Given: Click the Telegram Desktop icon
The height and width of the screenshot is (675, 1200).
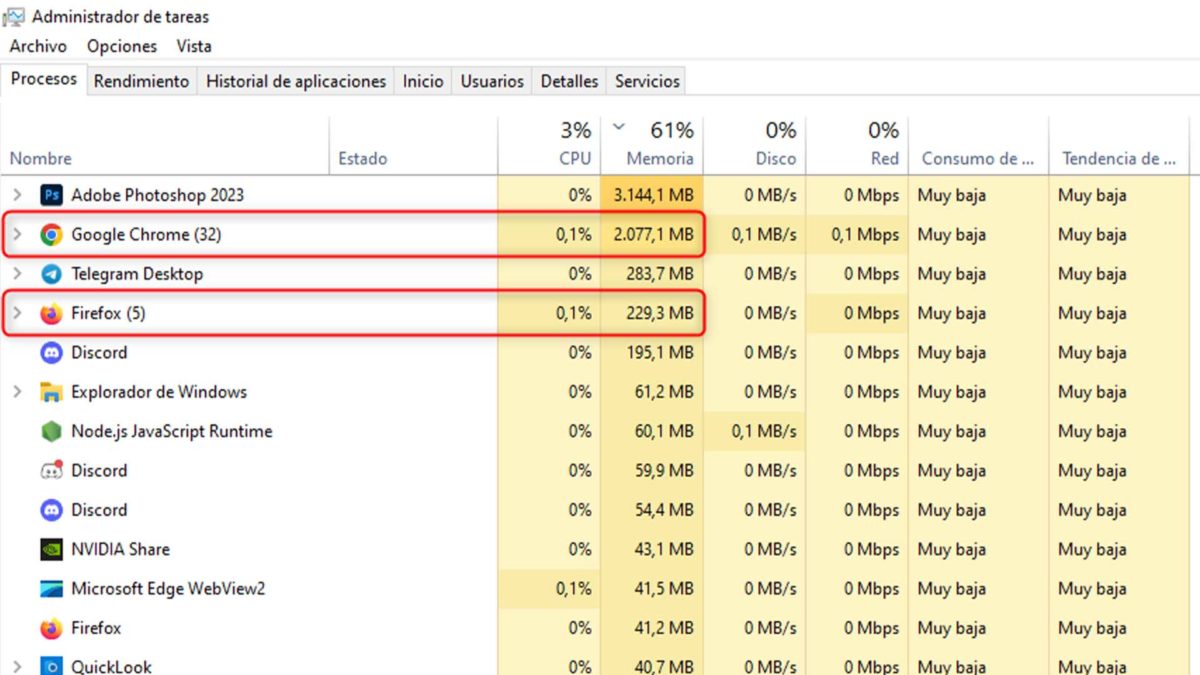Looking at the screenshot, I should click(51, 274).
